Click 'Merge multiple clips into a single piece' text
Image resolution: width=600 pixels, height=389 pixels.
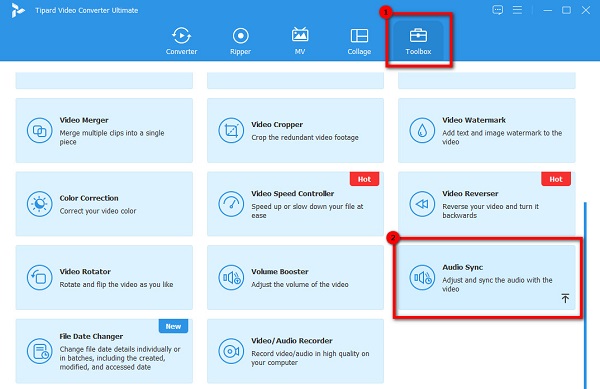coord(112,137)
